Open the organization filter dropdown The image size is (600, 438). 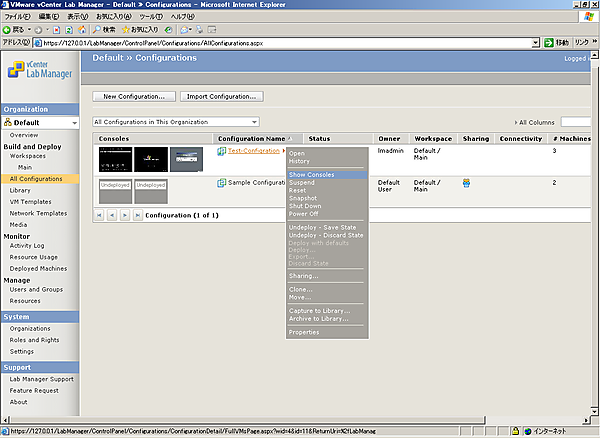click(254, 121)
